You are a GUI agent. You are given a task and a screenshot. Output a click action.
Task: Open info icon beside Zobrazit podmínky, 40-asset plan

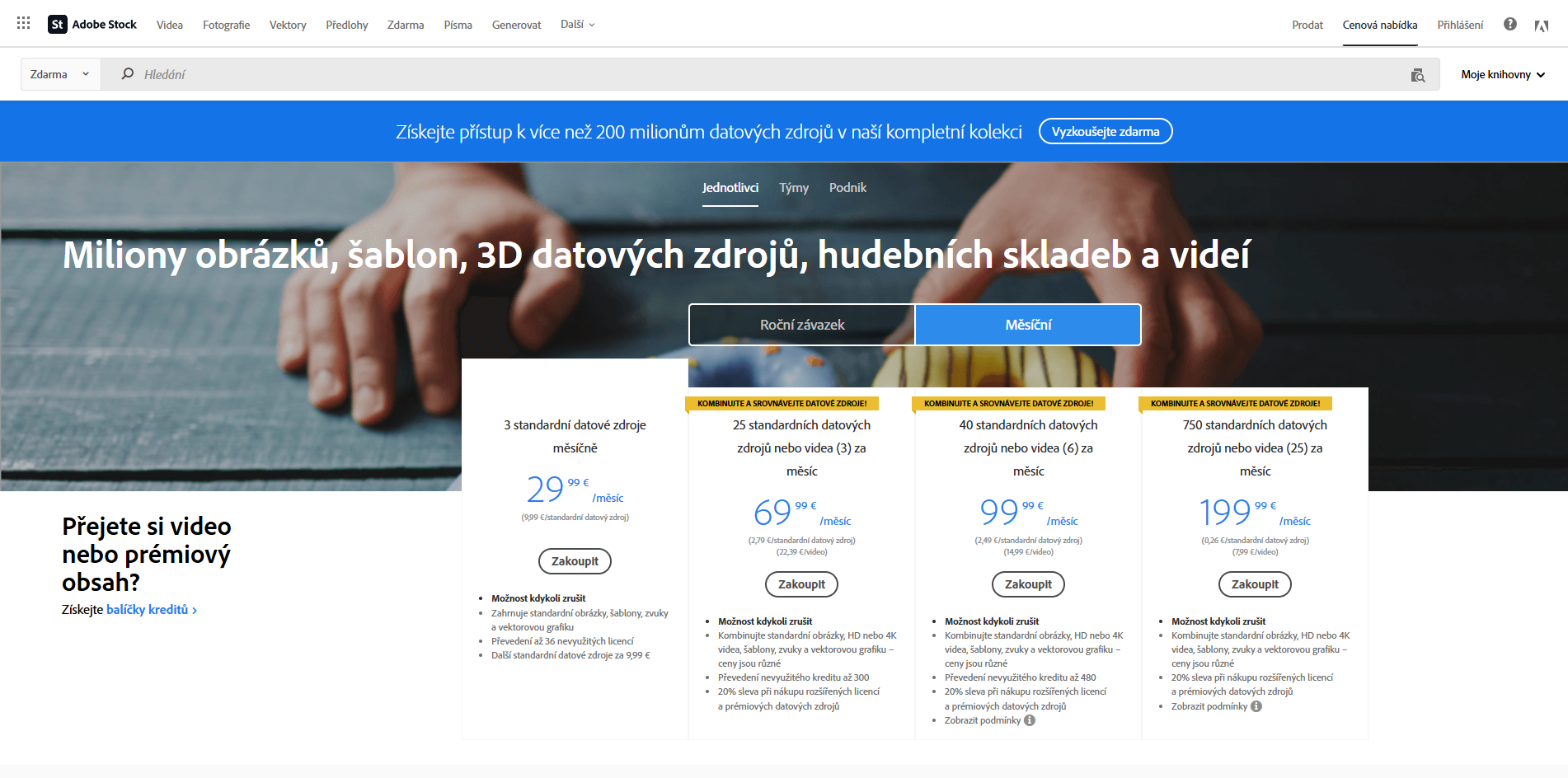pos(1030,720)
